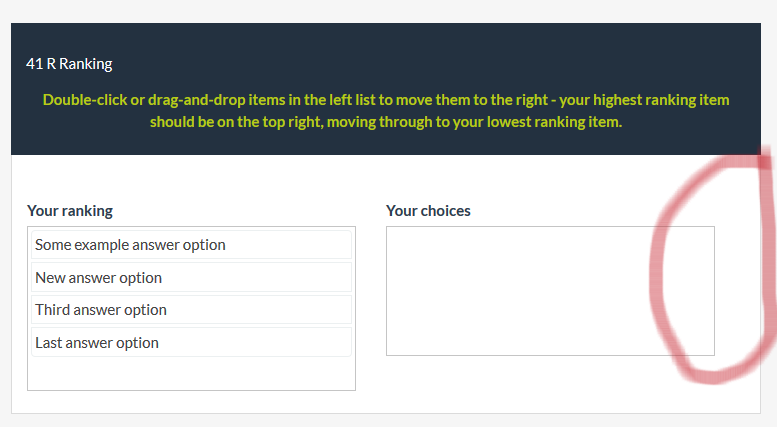777x427 pixels.
Task: Choose the 'Last answer option' item
Action: (x=96, y=343)
